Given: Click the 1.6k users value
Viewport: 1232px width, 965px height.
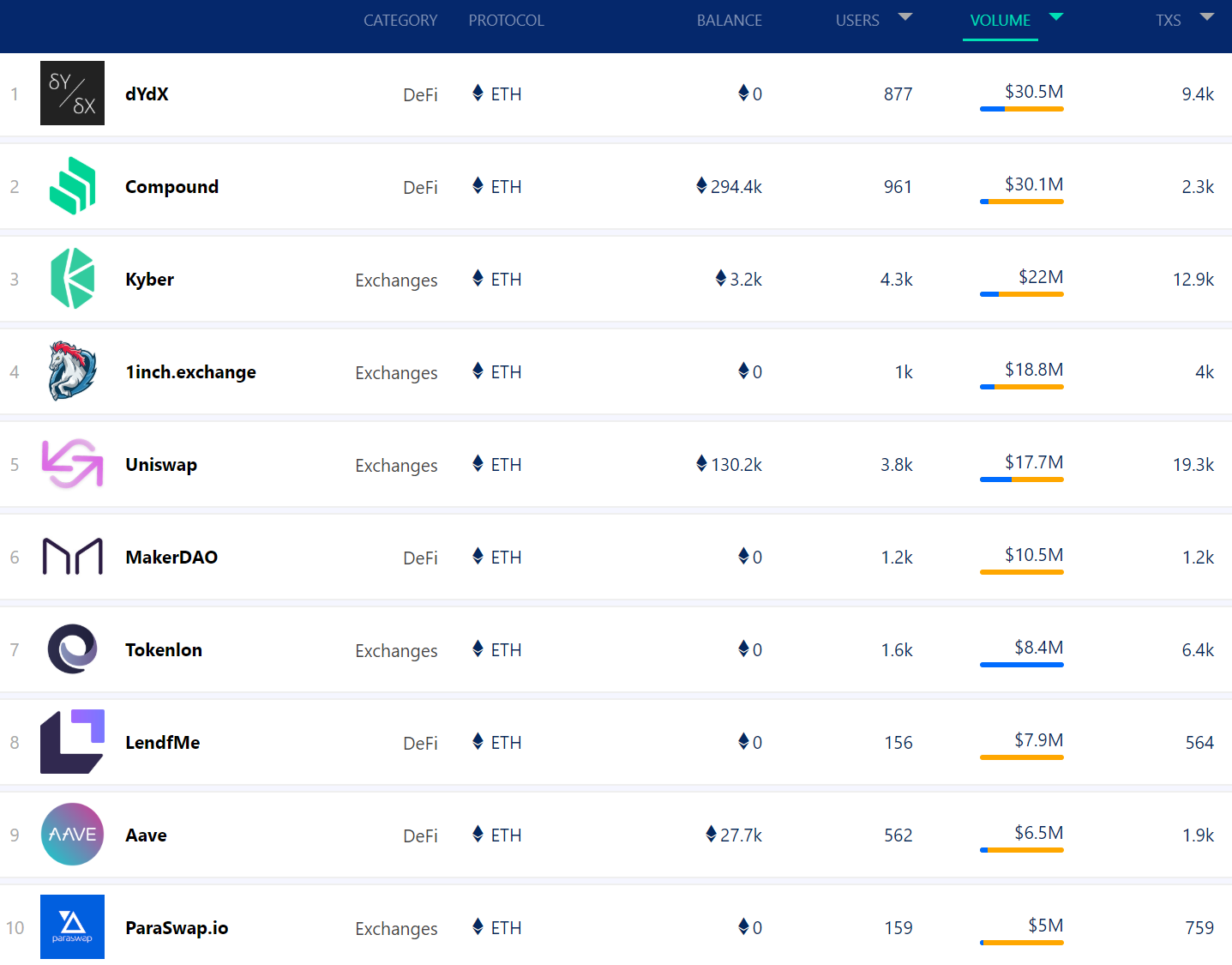Looking at the screenshot, I should [896, 649].
